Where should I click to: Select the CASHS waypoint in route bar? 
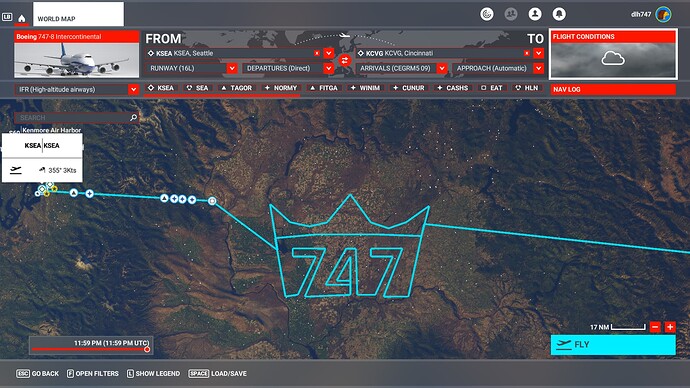coord(452,88)
